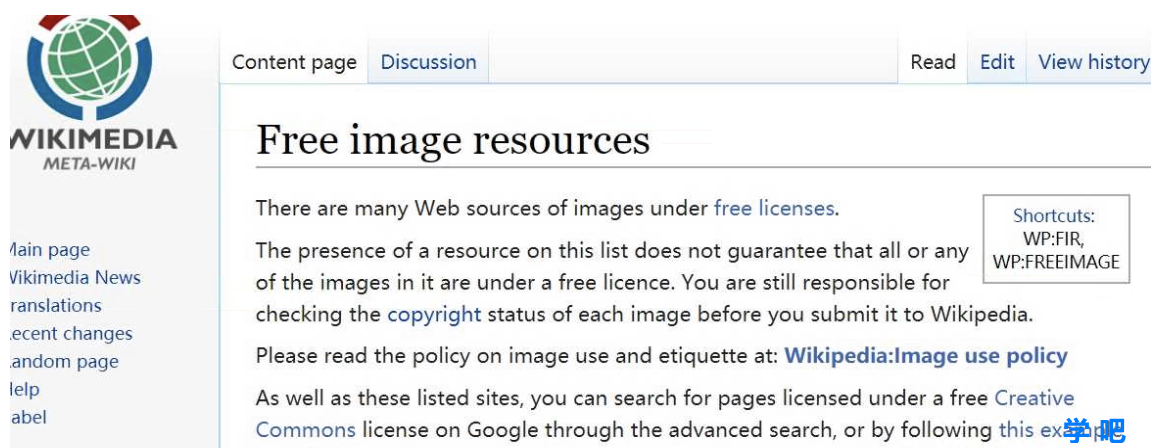Switch to the Content page tab
The height and width of the screenshot is (448, 1162).
294,62
